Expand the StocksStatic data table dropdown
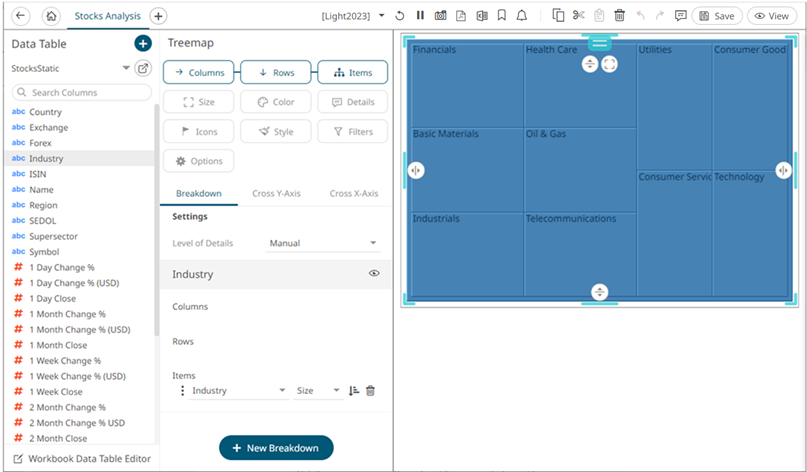The width and height of the screenshot is (807, 472). coord(126,68)
